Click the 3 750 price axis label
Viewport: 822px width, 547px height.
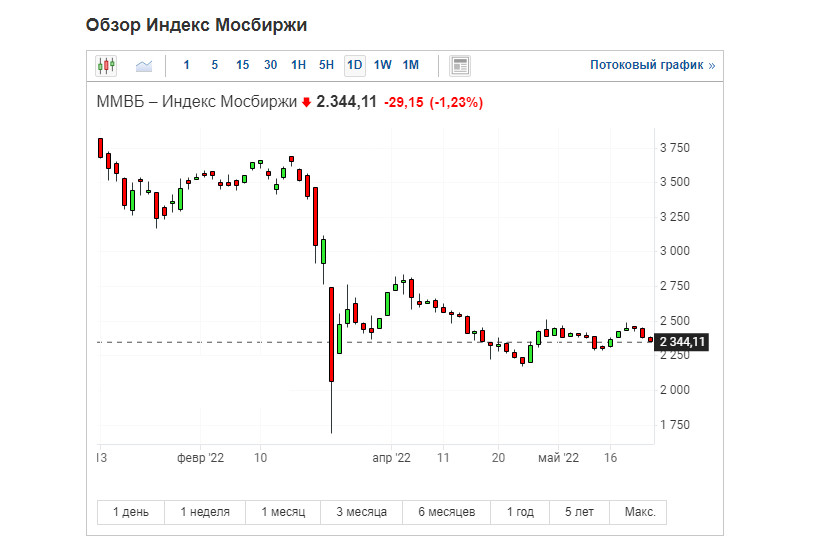[675, 148]
